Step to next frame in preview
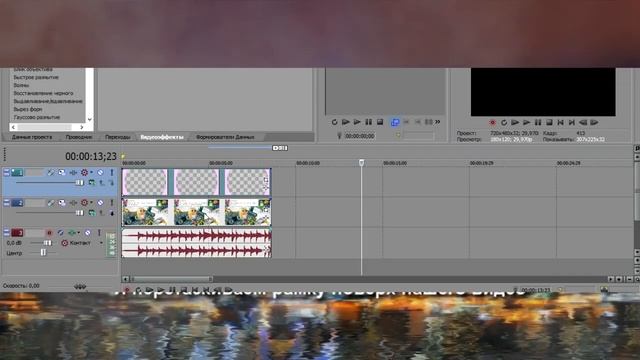The image size is (640, 360). pyautogui.click(x=595, y=122)
